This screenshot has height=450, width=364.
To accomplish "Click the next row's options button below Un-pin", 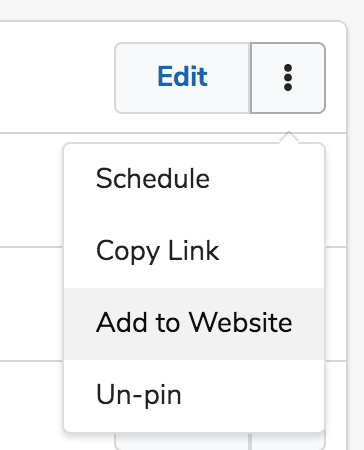I will [x=288, y=442].
